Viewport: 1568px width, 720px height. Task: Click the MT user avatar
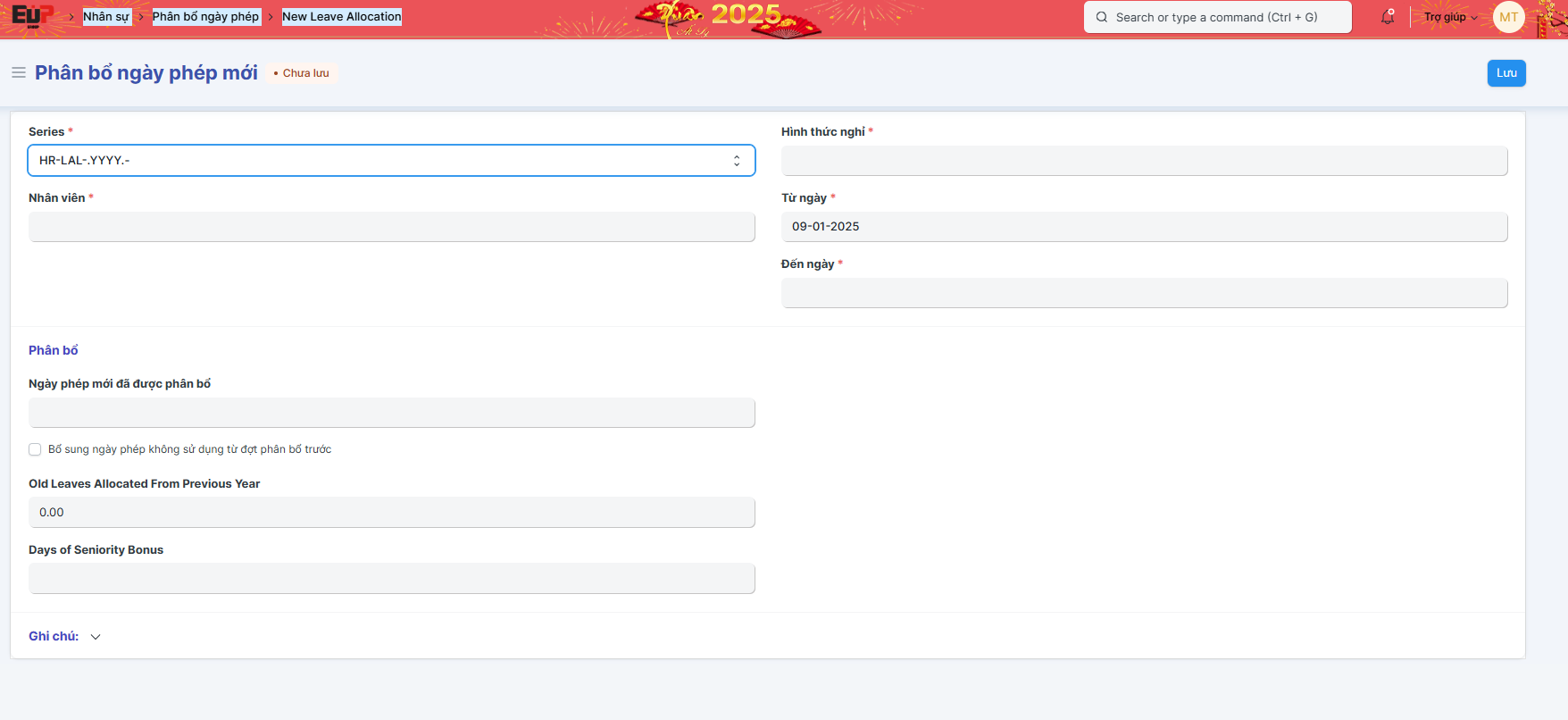click(x=1508, y=17)
